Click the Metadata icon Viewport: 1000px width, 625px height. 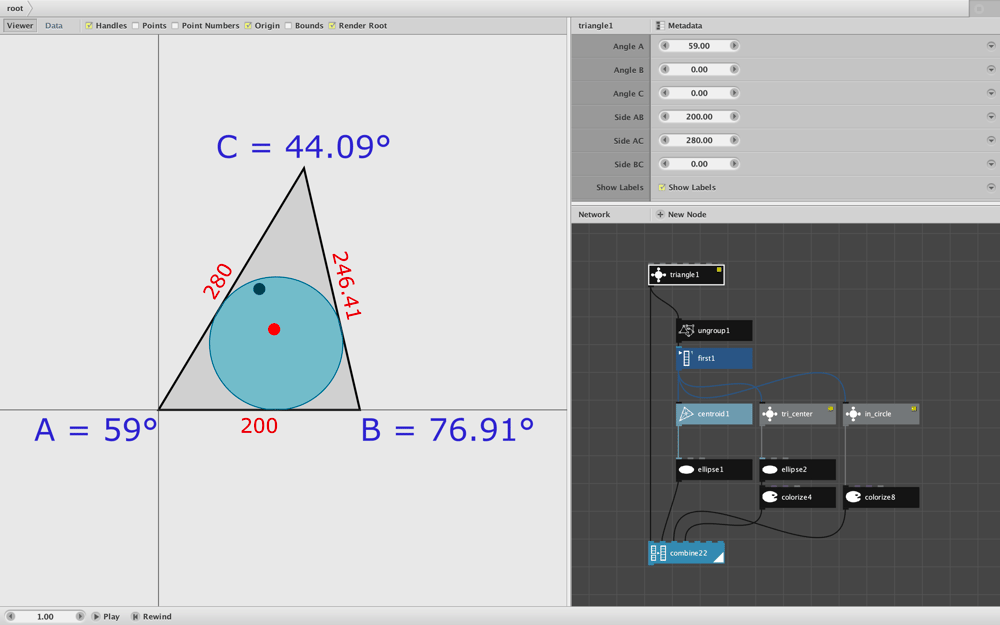coord(660,26)
